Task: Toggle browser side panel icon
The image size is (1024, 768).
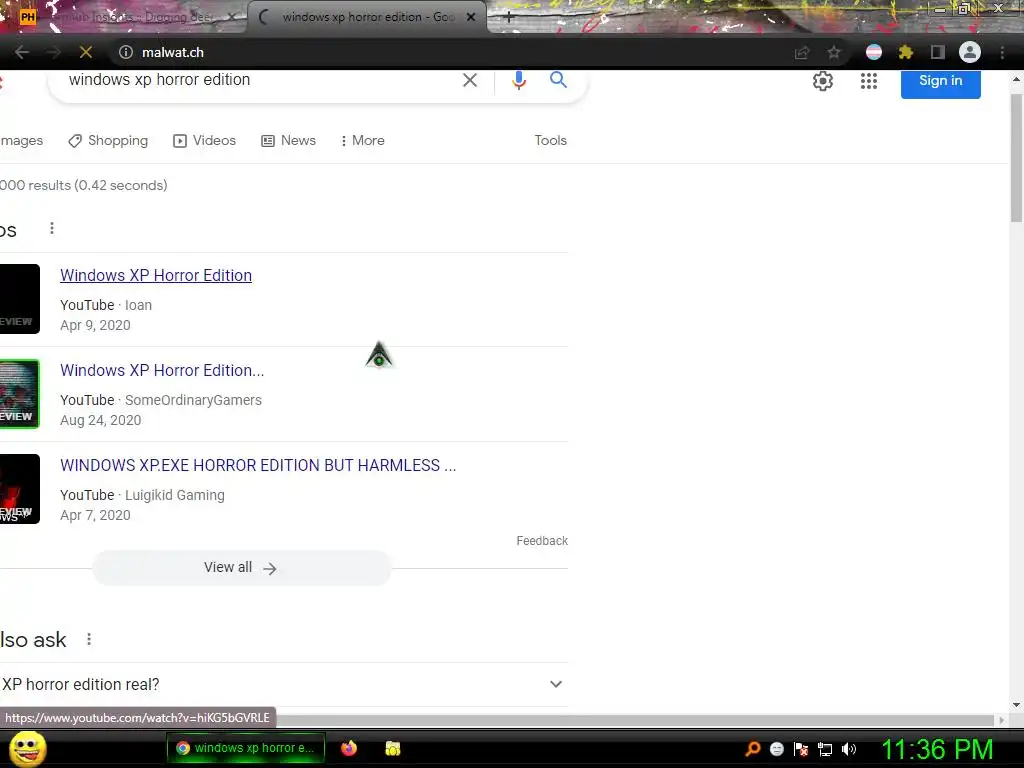Action: click(x=938, y=52)
